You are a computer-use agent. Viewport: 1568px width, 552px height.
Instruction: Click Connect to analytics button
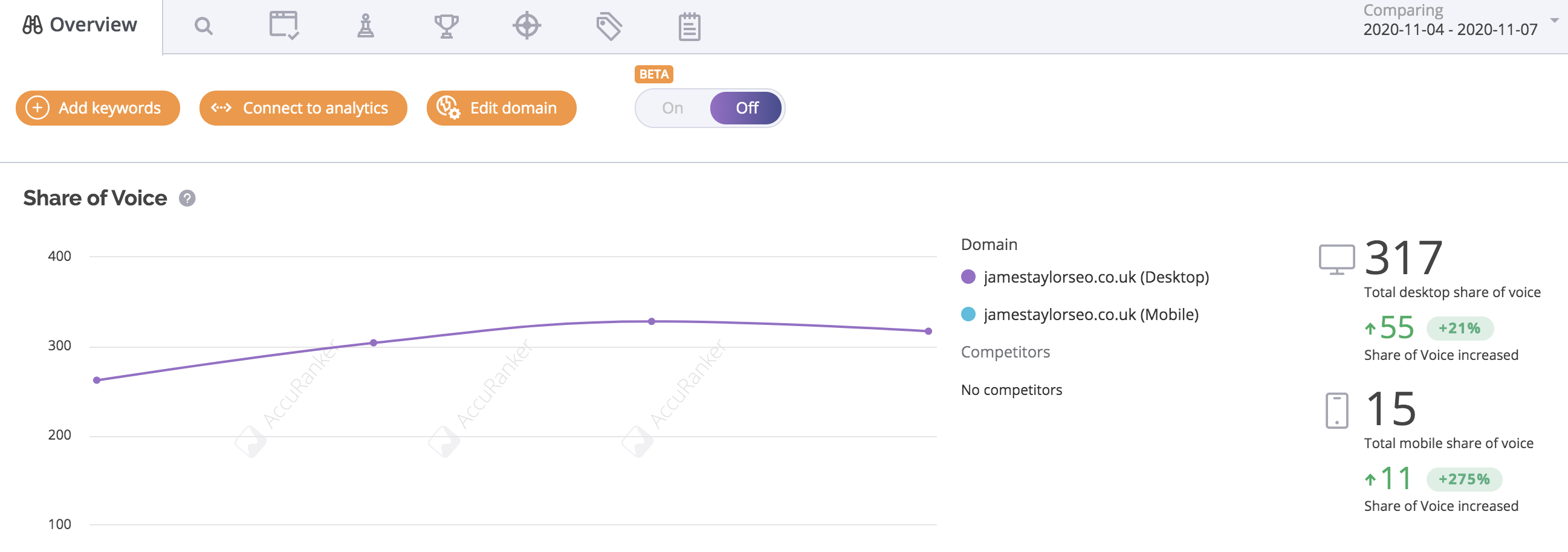(x=303, y=108)
